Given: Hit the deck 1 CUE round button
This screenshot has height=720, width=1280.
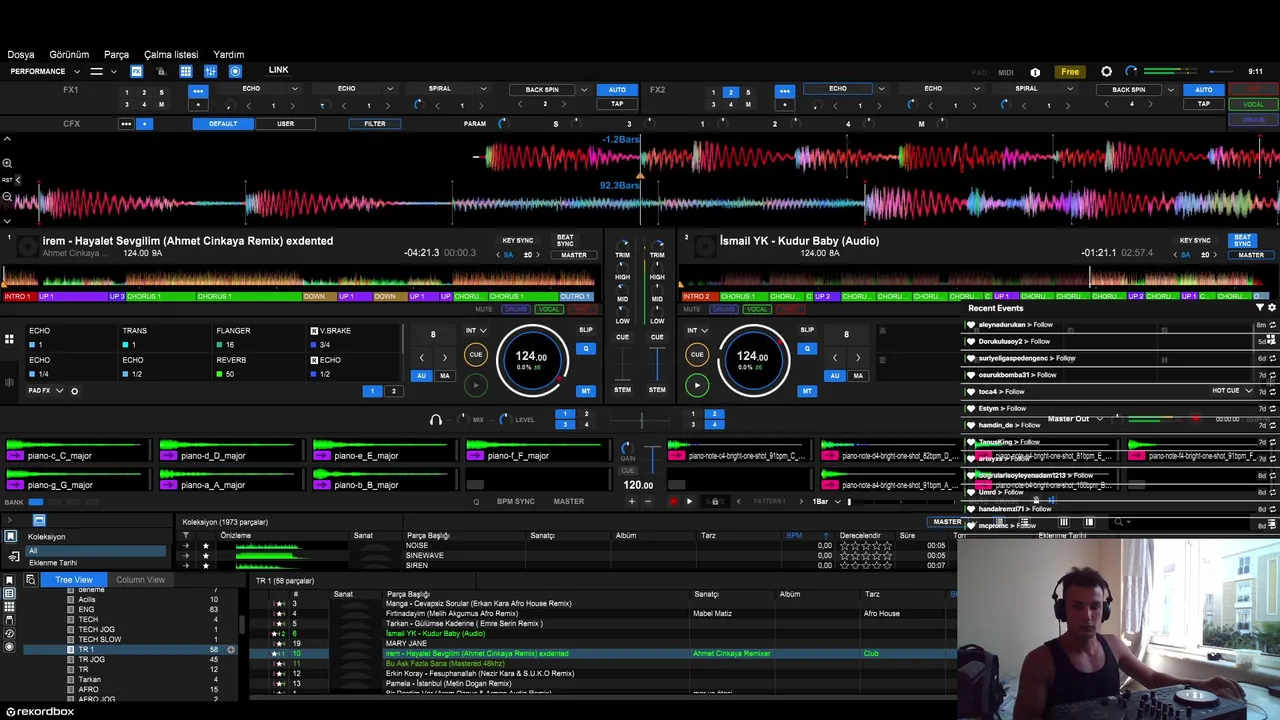Looking at the screenshot, I should point(476,354).
